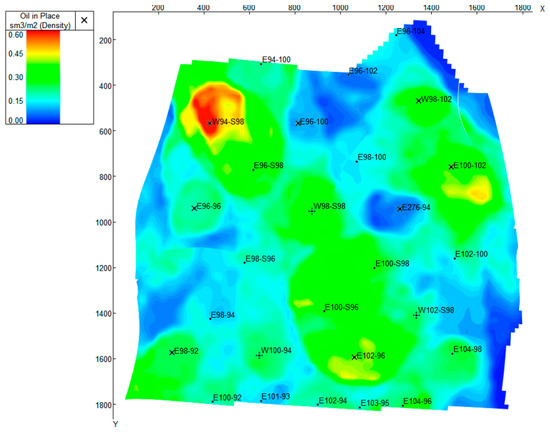Click the Oil in Place legend title
550x432 pixels.
click(40, 21)
